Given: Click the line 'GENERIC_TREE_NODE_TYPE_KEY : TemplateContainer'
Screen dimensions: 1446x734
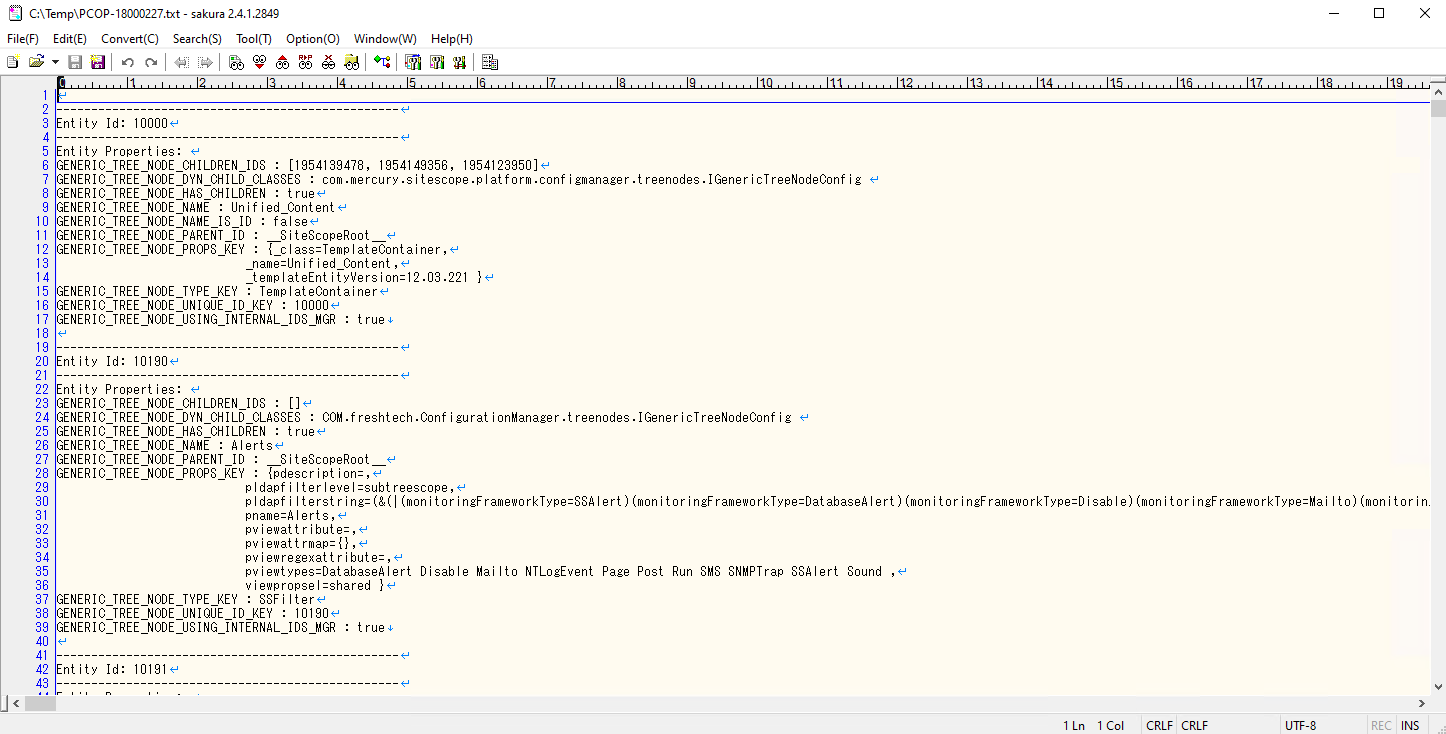Looking at the screenshot, I should [217, 291].
